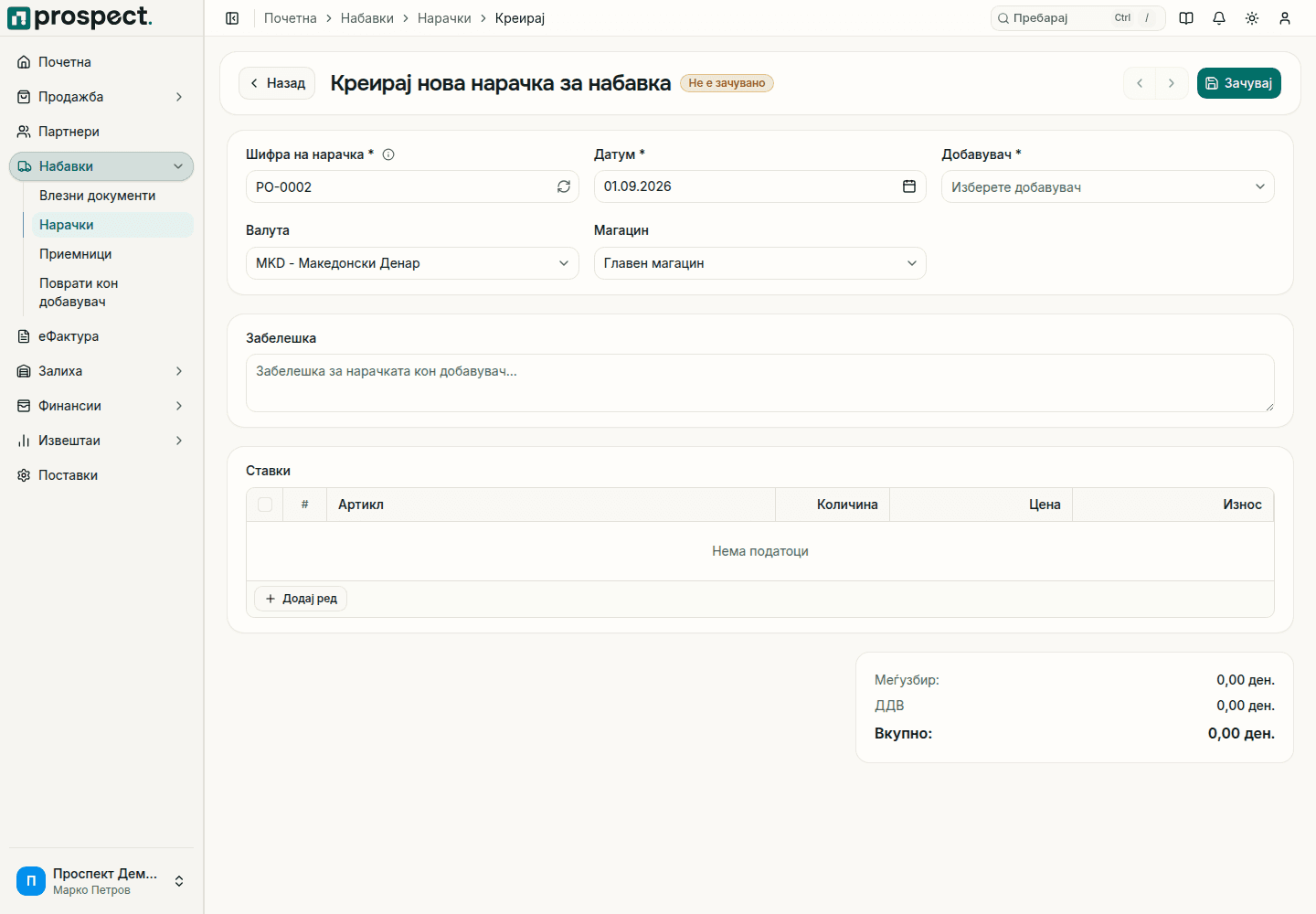Open the Добавувач dropdown
The width and height of the screenshot is (1316, 914).
tap(1108, 186)
